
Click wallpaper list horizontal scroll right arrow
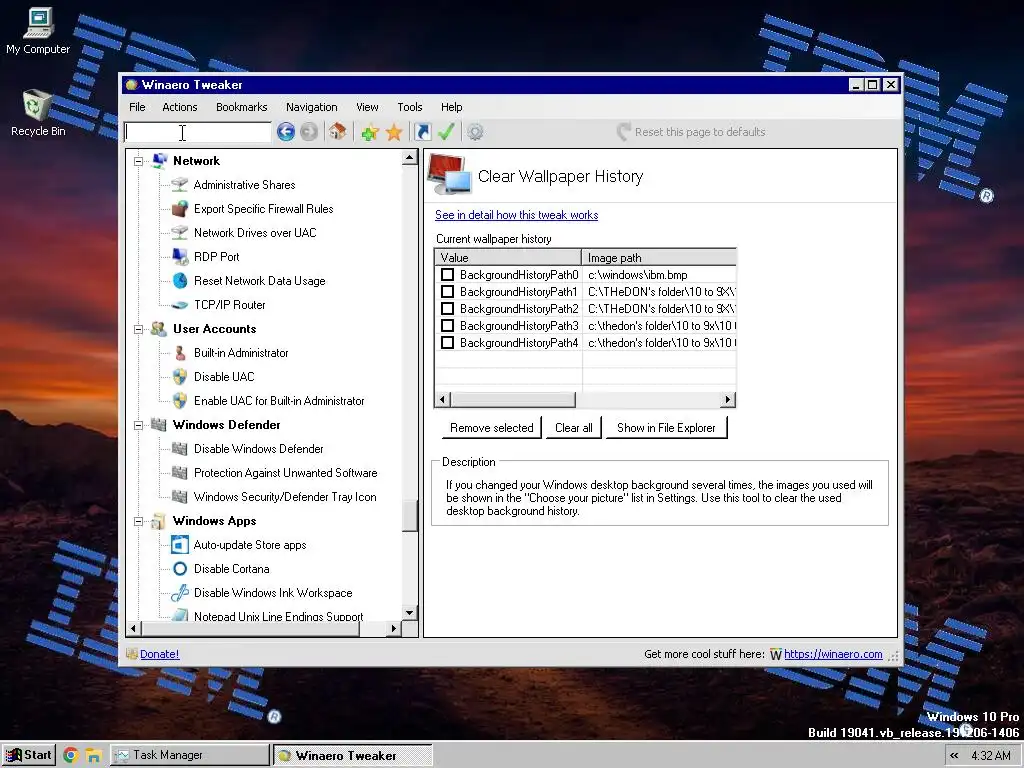(x=728, y=399)
